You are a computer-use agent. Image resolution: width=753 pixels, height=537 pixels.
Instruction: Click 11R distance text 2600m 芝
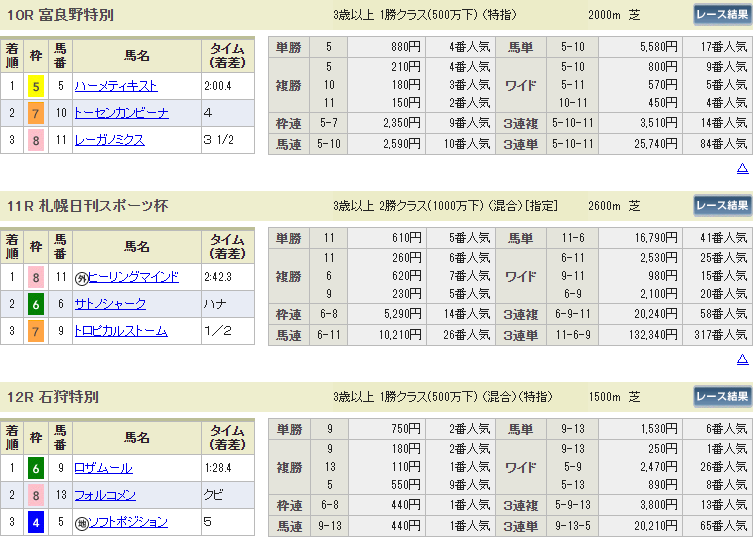614,206
